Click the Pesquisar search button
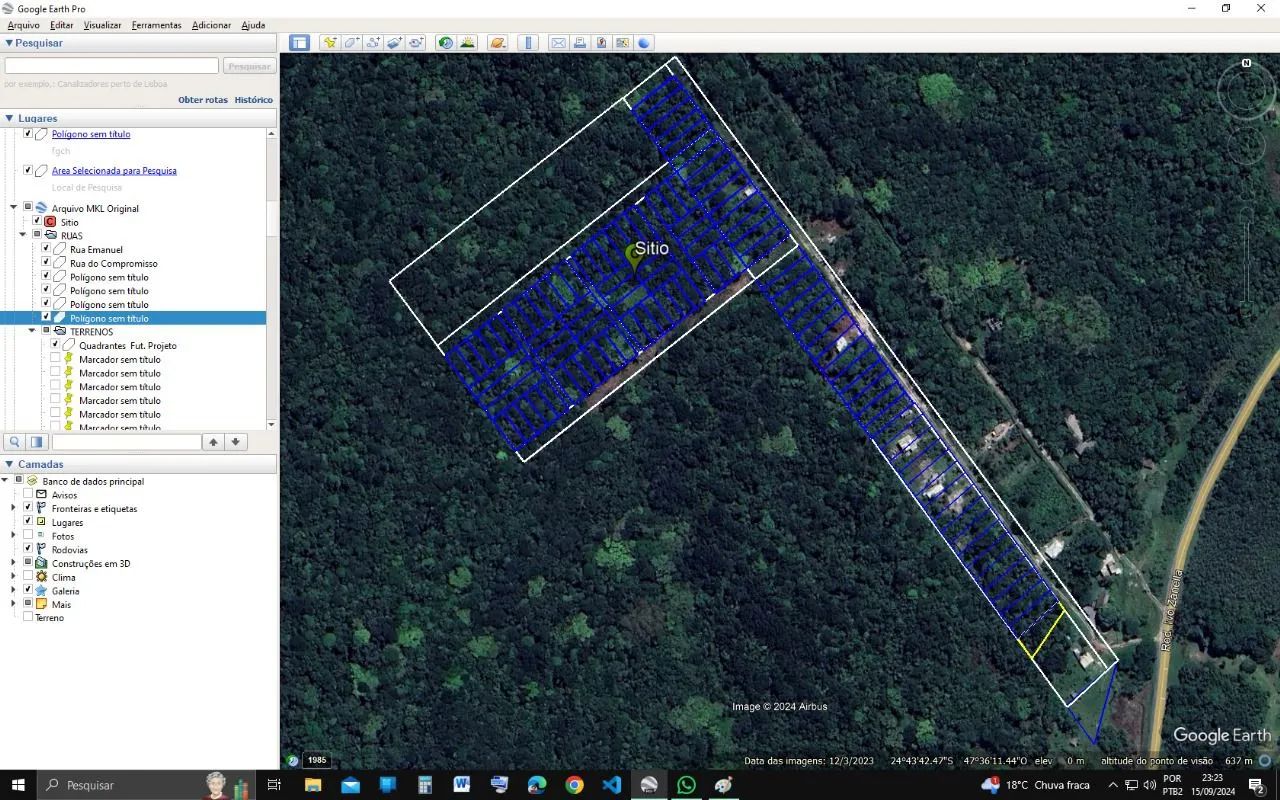The width and height of the screenshot is (1280, 800). (249, 66)
